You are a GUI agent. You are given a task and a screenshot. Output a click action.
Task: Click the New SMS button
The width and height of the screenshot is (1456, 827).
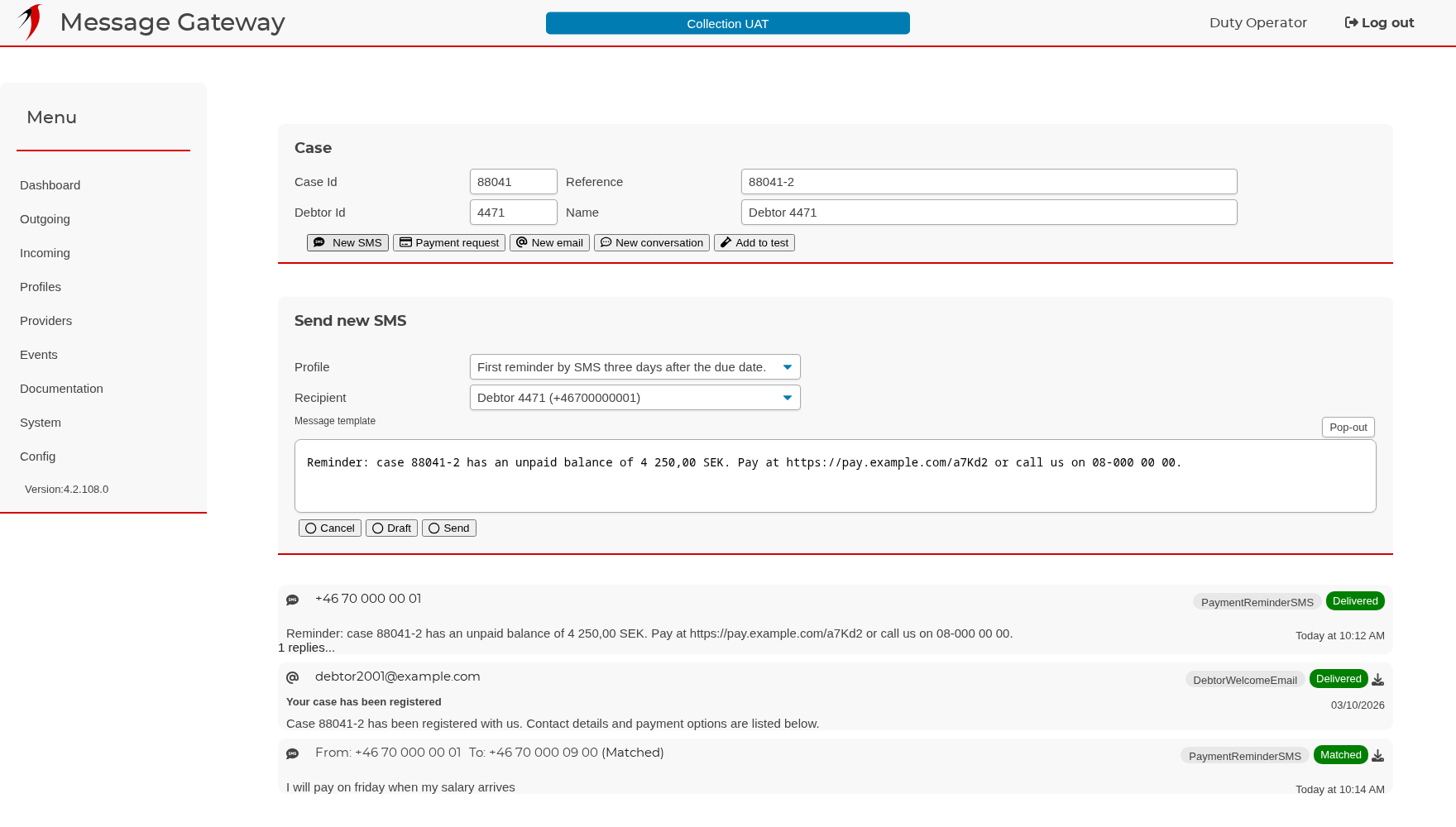[x=347, y=242]
